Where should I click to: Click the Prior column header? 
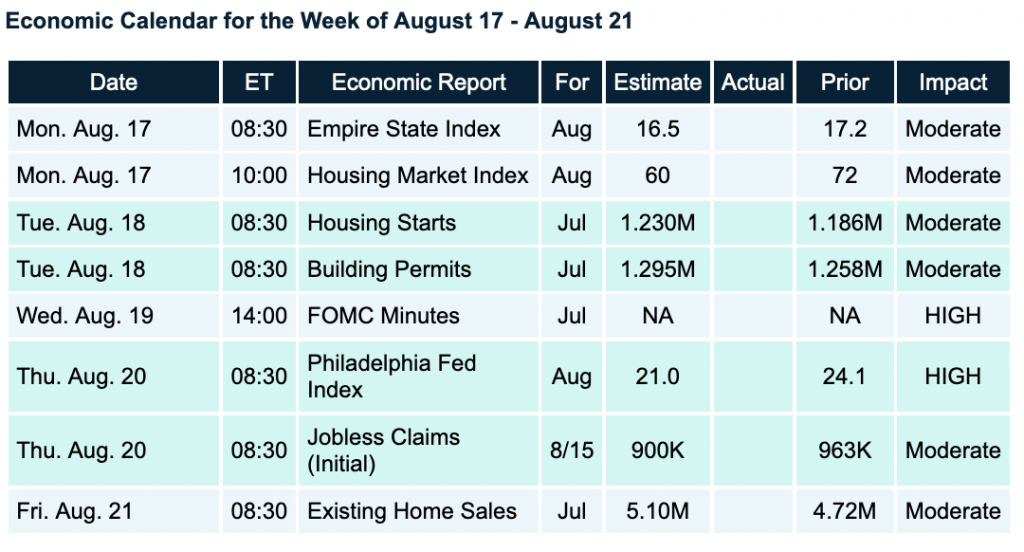pos(844,83)
